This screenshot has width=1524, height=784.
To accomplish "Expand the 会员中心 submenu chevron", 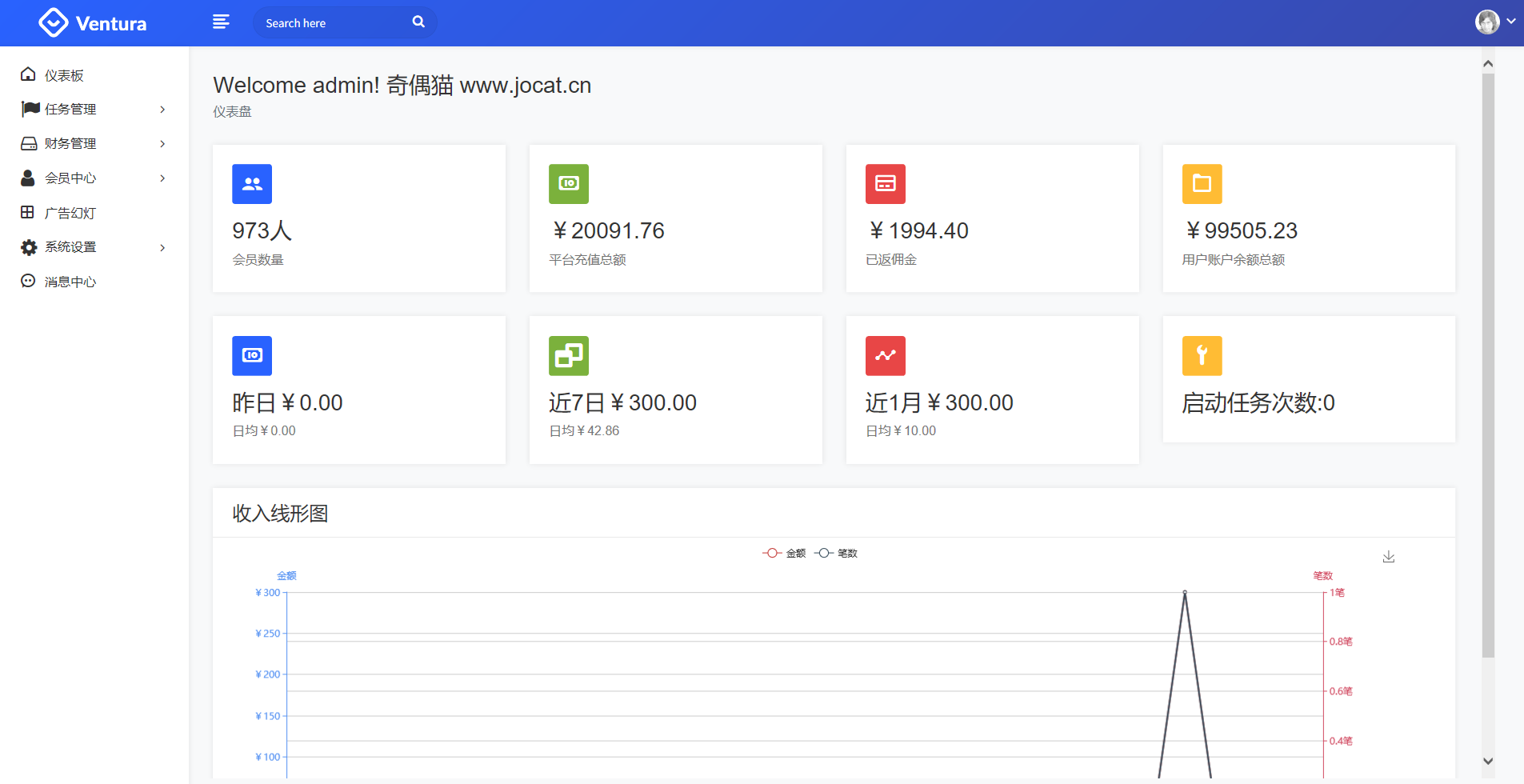I will (162, 178).
